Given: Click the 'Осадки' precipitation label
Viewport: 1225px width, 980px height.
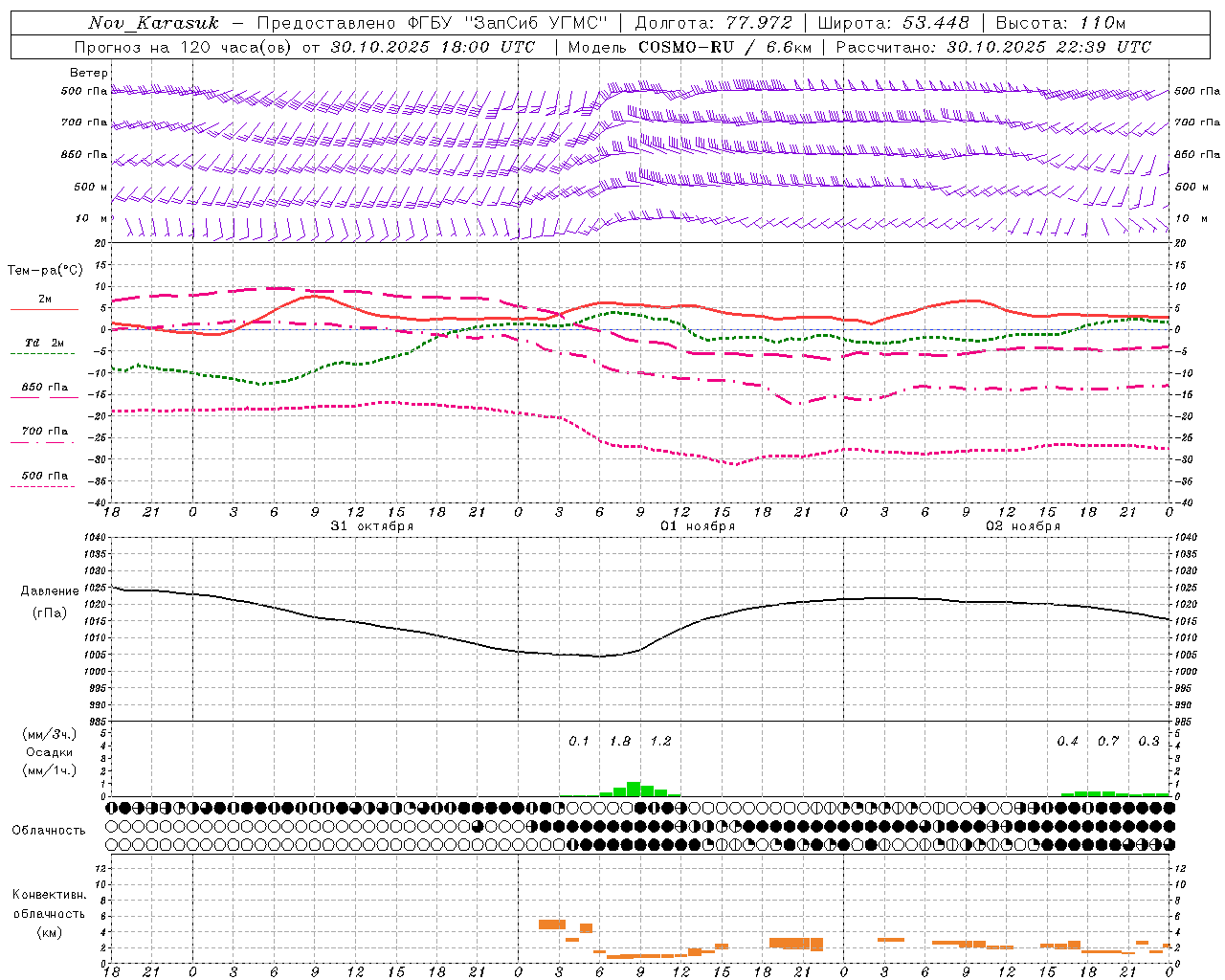Looking at the screenshot, I should (x=49, y=752).
